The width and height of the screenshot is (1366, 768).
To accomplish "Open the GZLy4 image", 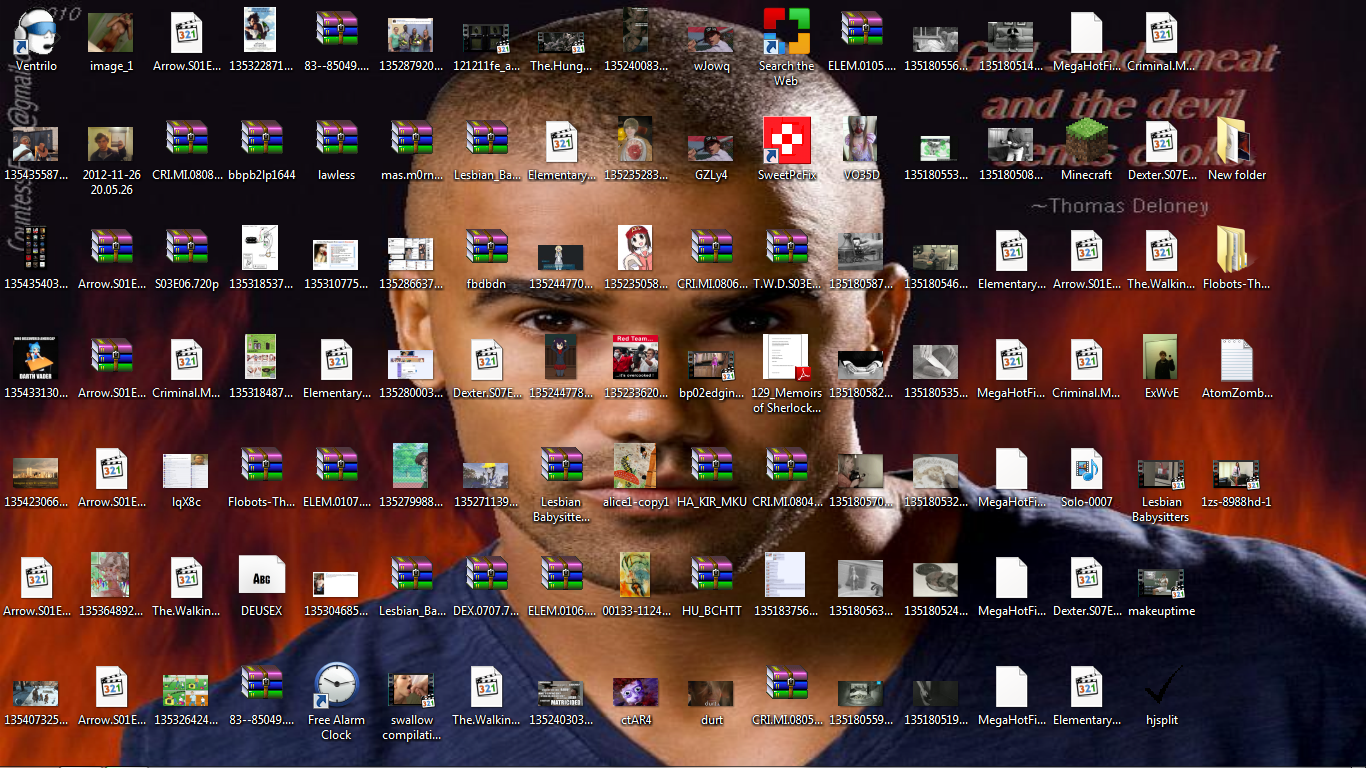I will pyautogui.click(x=711, y=150).
